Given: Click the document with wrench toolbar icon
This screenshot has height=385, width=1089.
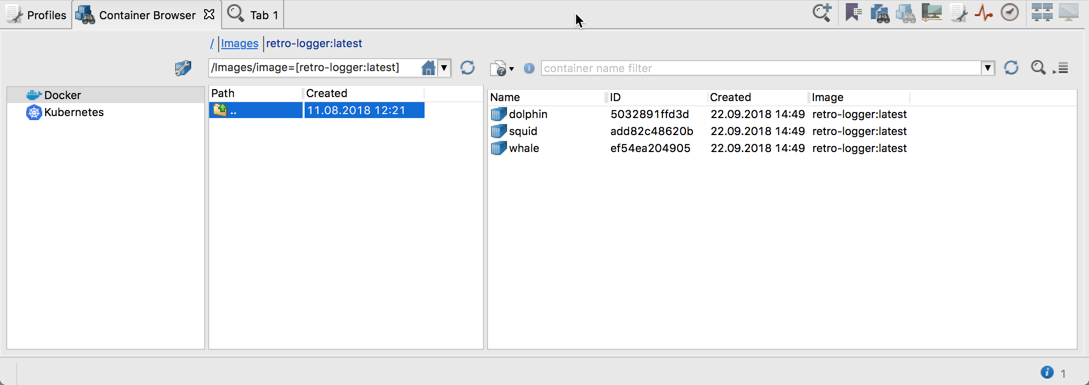Looking at the screenshot, I should coord(959,13).
